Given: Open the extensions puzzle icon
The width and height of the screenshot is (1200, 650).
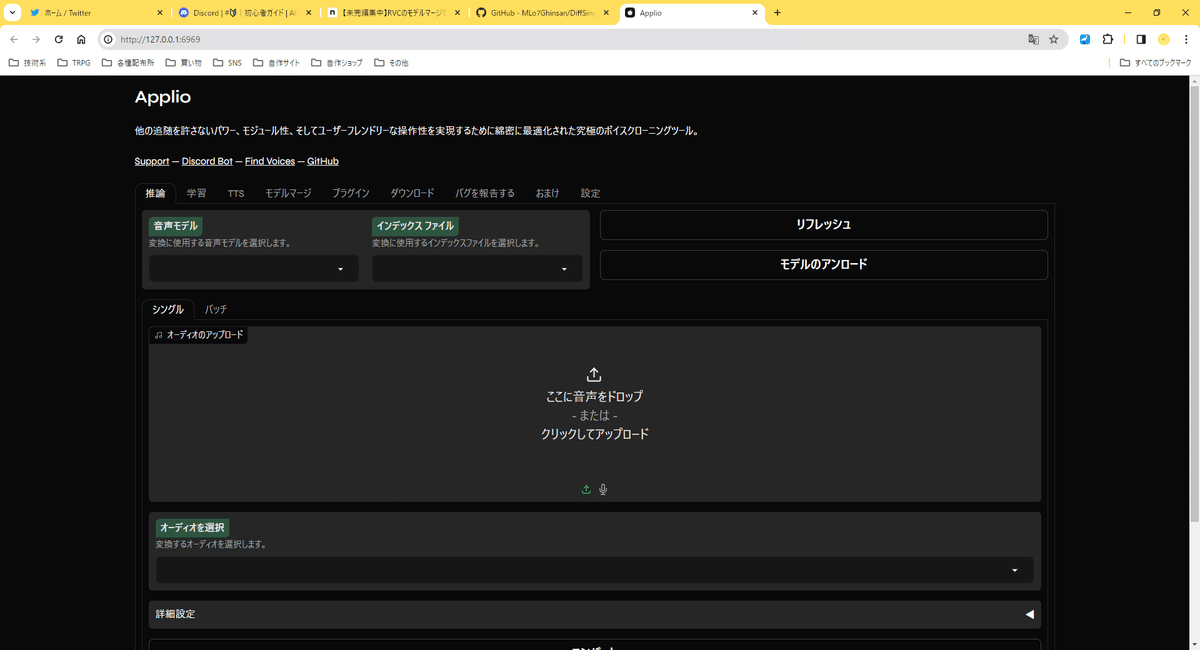Looking at the screenshot, I should 1108,39.
